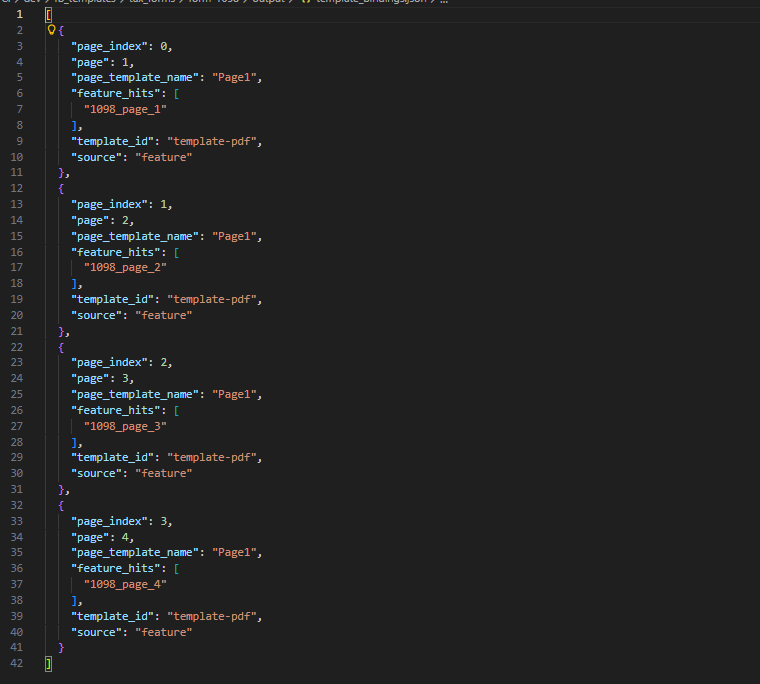Click the "page_index" key on line 33
760x684 pixels.
pyautogui.click(x=110, y=522)
